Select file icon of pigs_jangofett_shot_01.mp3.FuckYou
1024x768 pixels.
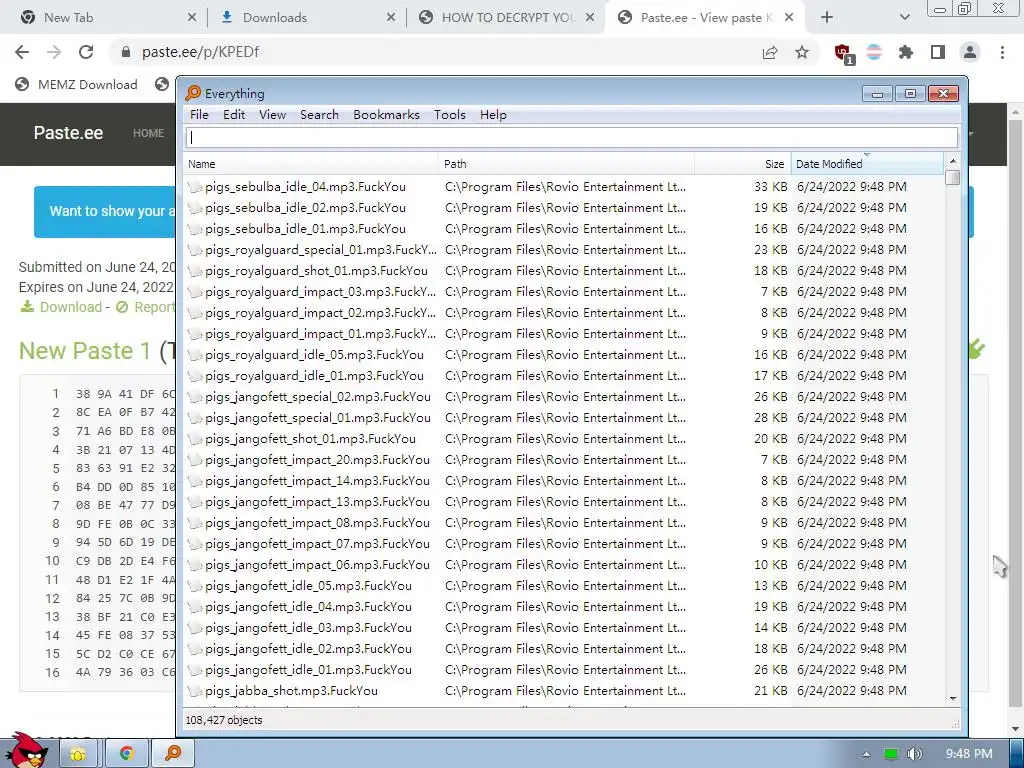pos(195,439)
